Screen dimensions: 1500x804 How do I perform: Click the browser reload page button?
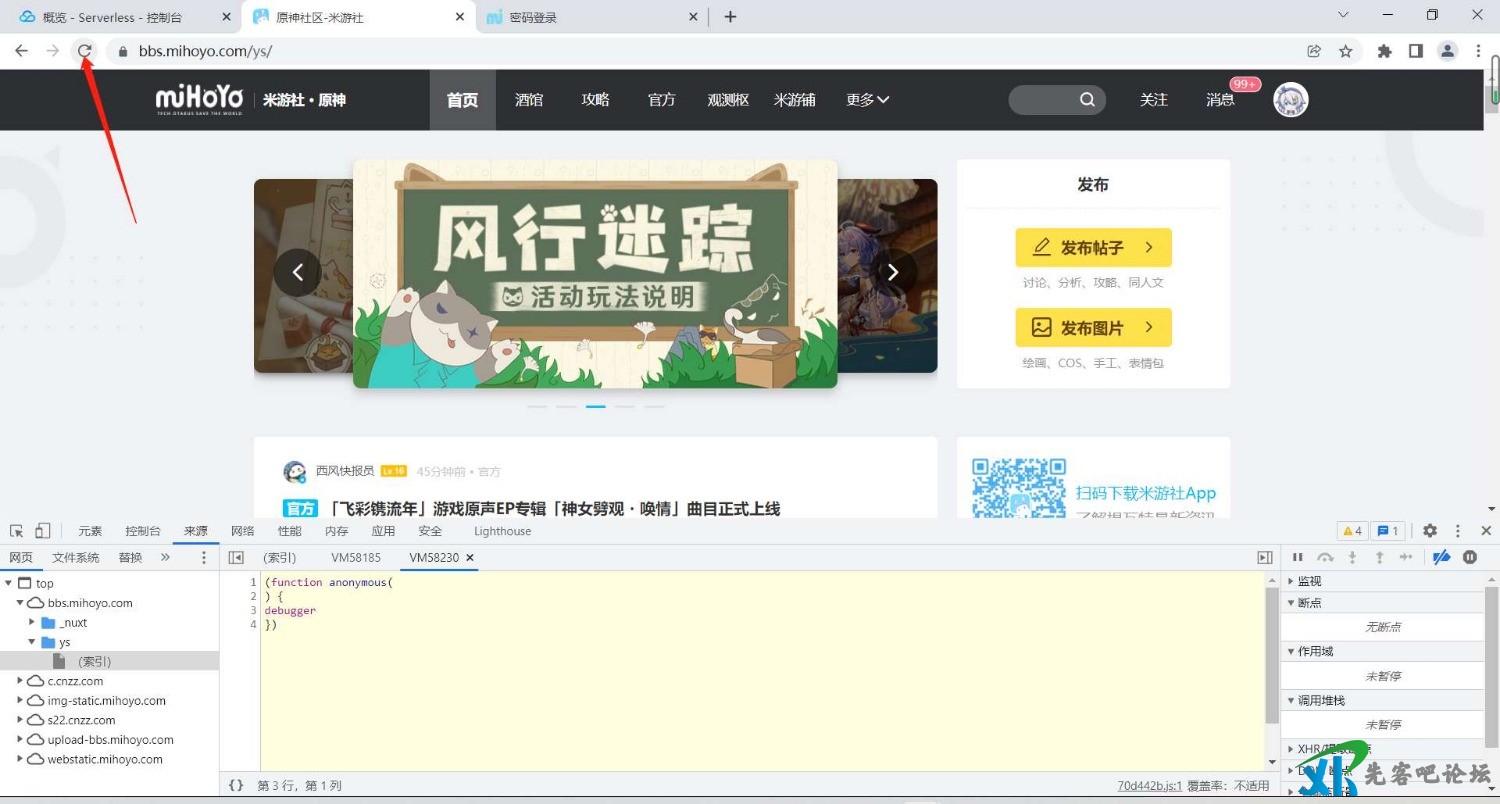click(x=85, y=51)
